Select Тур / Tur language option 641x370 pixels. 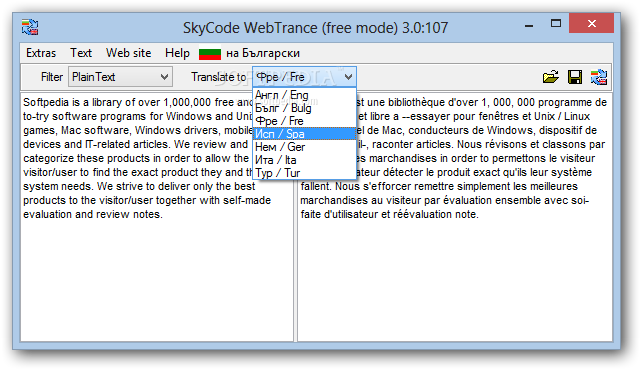pos(304,173)
